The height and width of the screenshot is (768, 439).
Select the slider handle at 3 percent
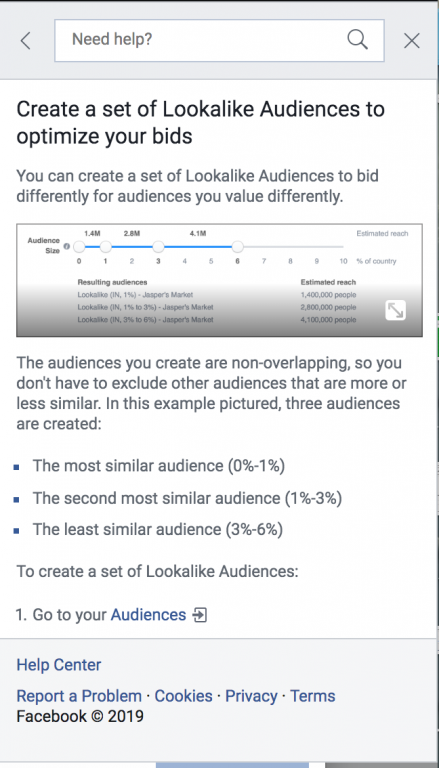click(x=158, y=247)
